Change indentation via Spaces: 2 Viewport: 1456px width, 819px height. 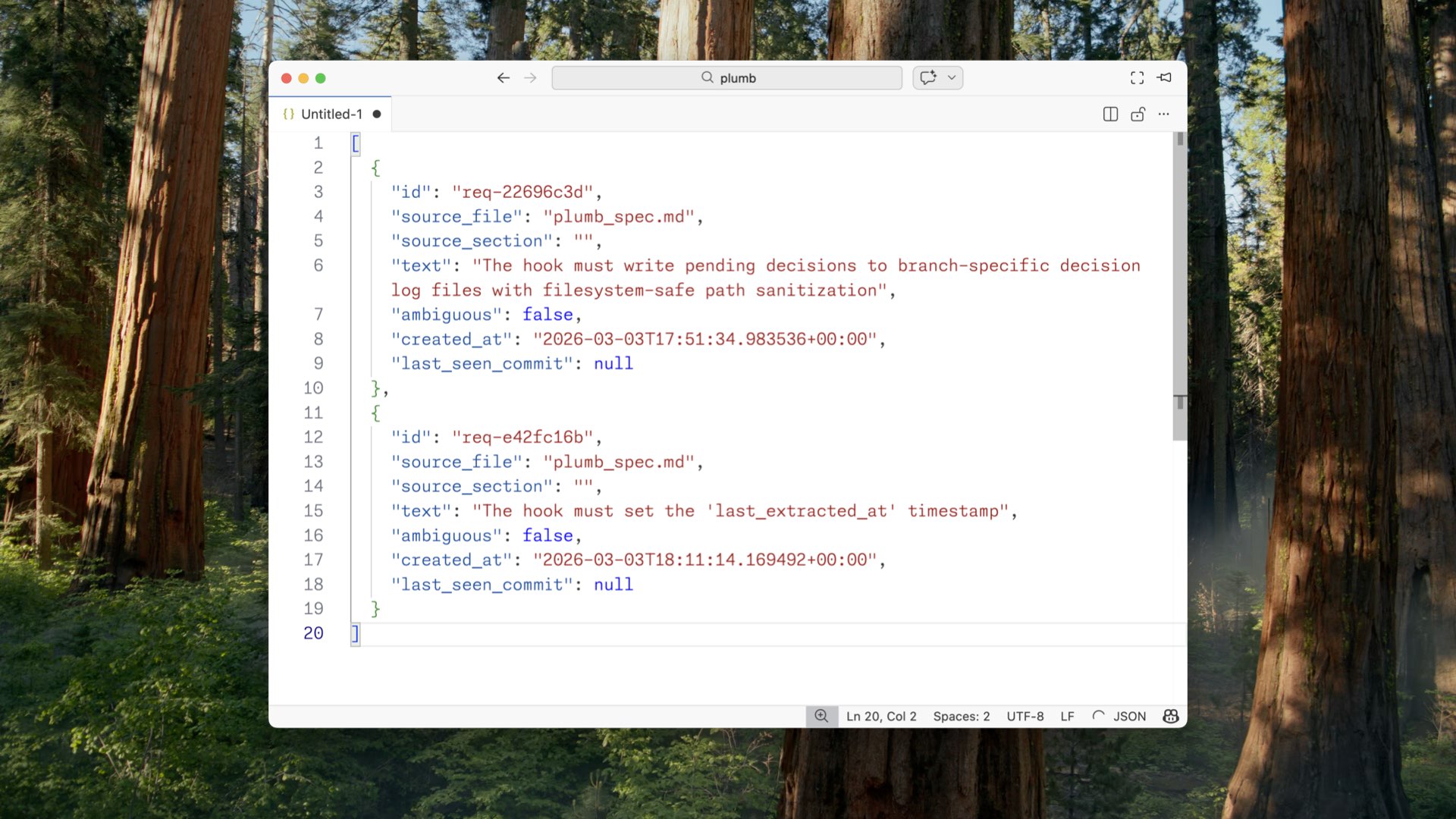coord(961,716)
